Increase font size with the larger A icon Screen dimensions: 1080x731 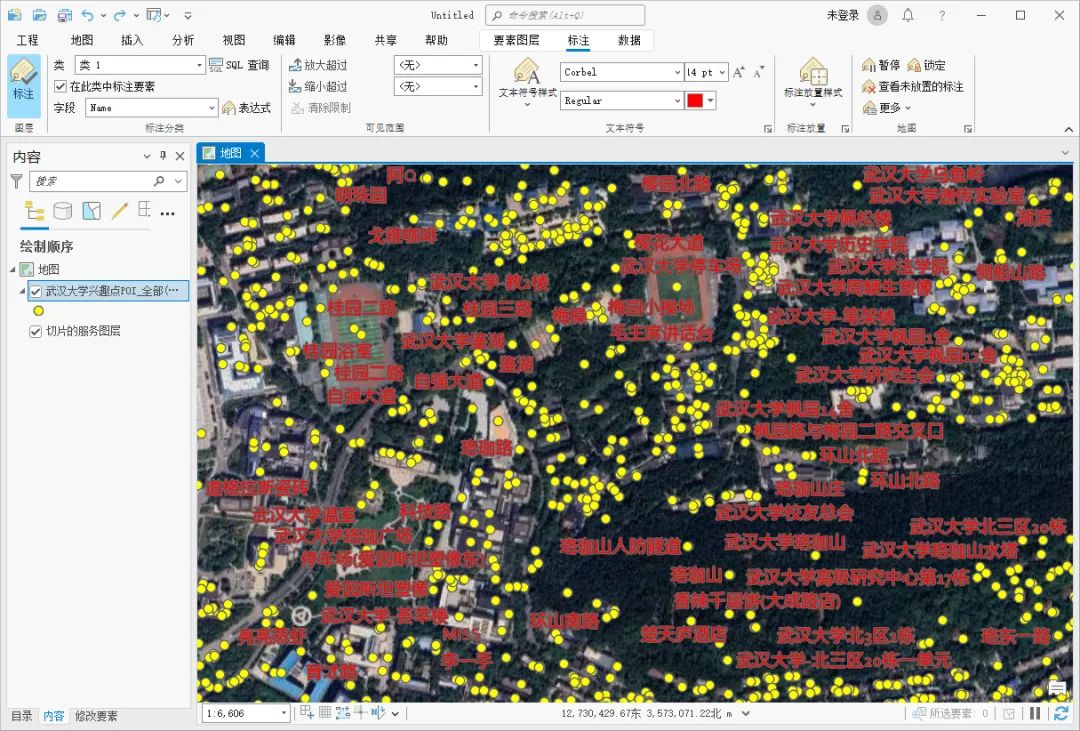738,72
